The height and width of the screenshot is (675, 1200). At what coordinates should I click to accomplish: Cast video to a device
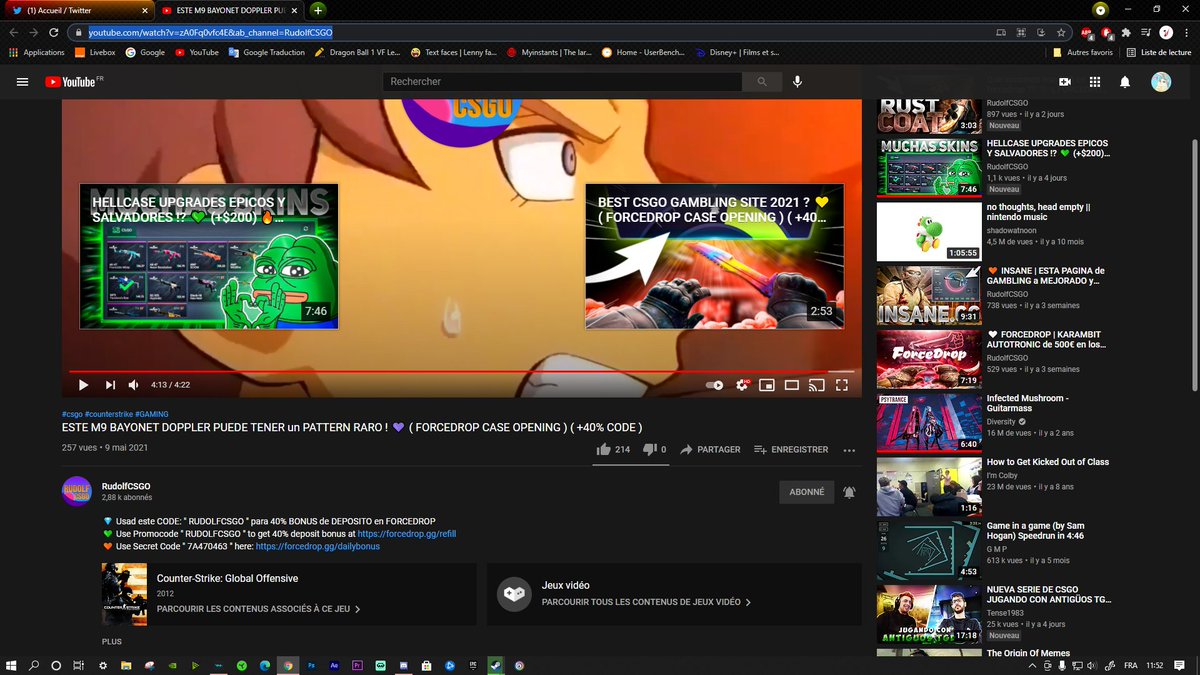[816, 385]
